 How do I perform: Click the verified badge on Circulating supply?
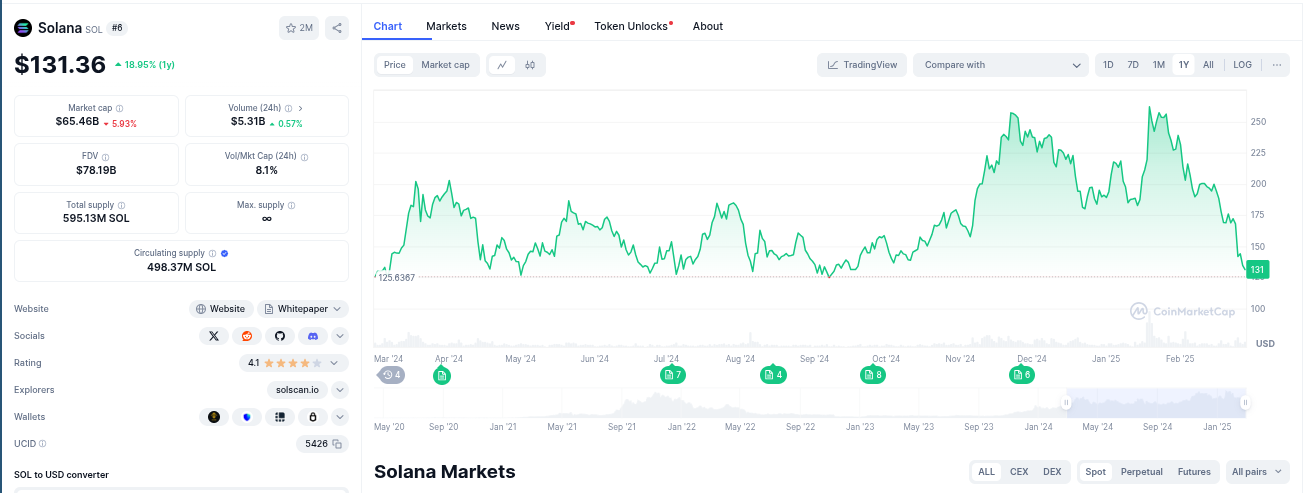pos(224,254)
